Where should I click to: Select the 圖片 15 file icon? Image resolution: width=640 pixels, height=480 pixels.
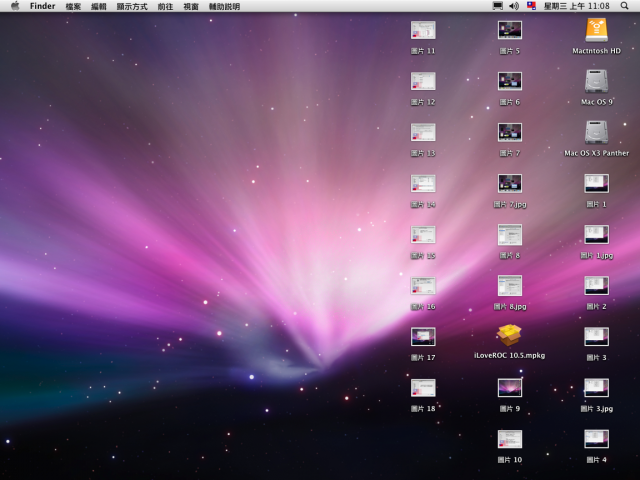[423, 235]
